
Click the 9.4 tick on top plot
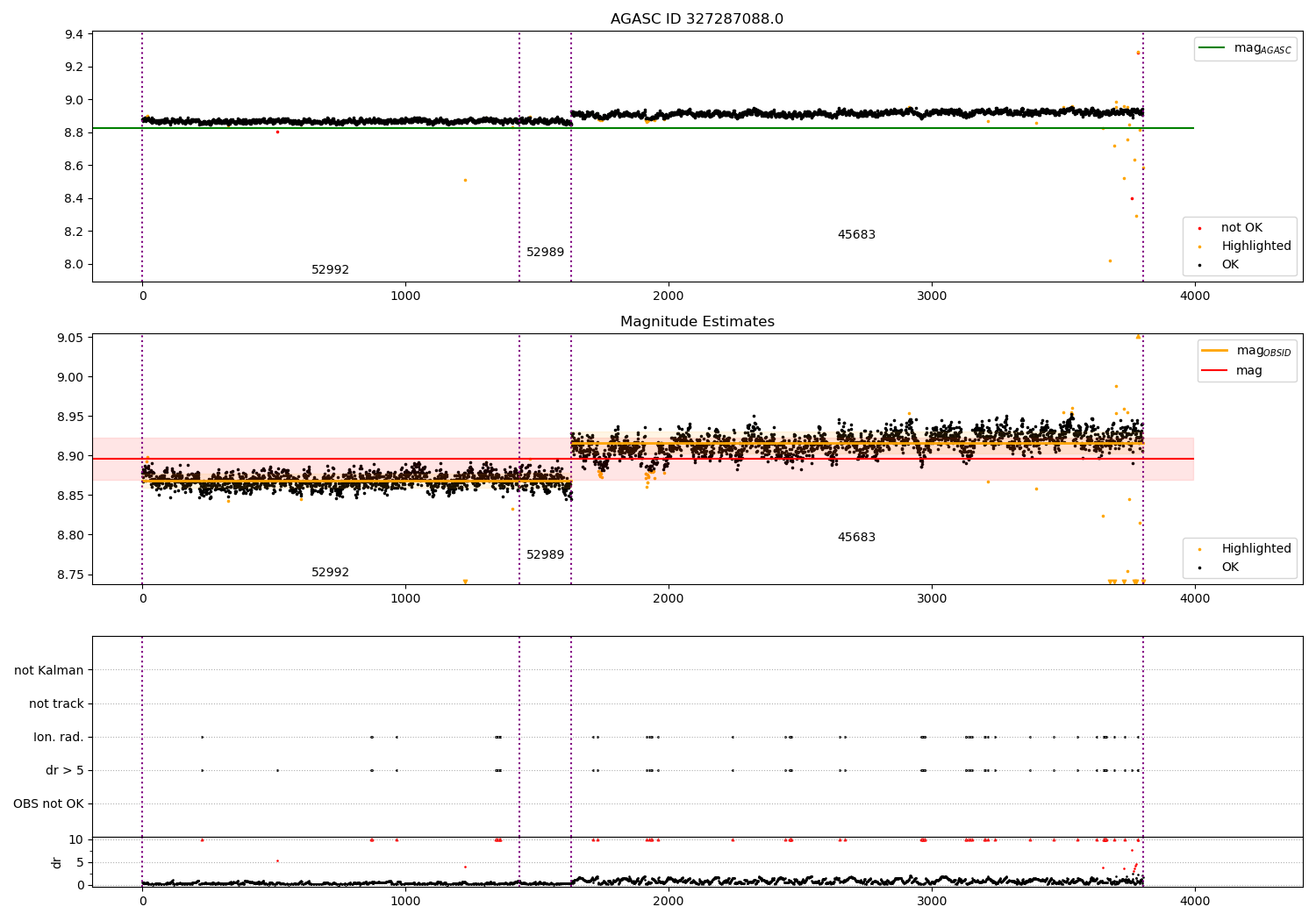tap(74, 34)
